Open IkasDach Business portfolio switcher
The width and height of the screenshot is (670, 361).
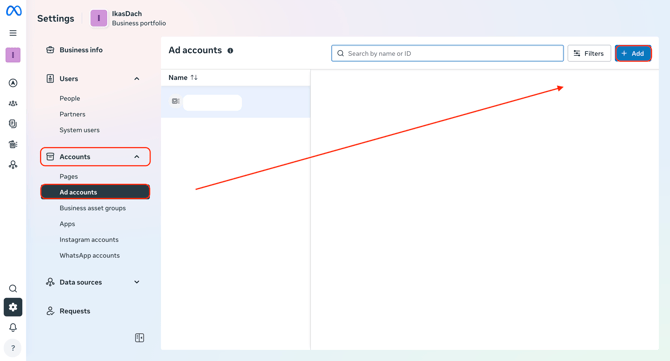(128, 18)
